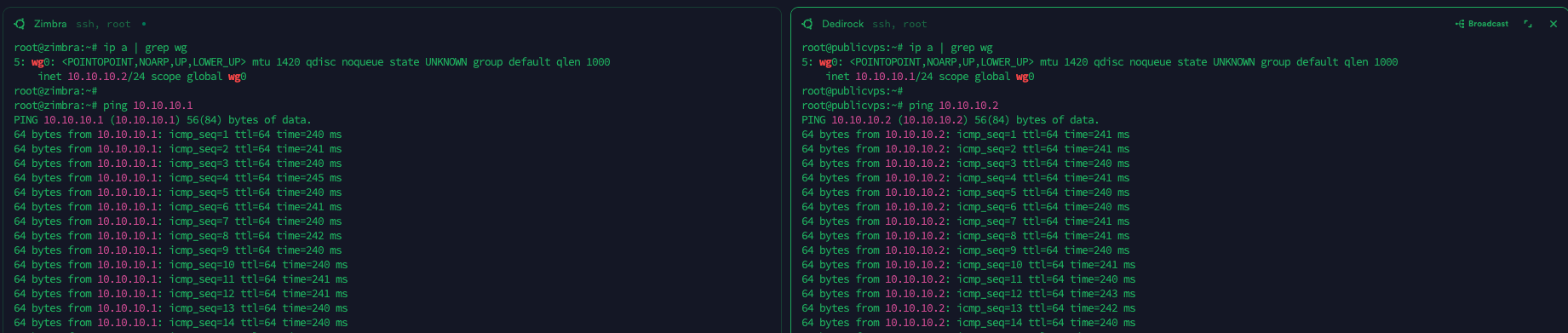Click the red wg0 interface name in Zimbra
The height and width of the screenshot is (333, 1568).
(40, 62)
